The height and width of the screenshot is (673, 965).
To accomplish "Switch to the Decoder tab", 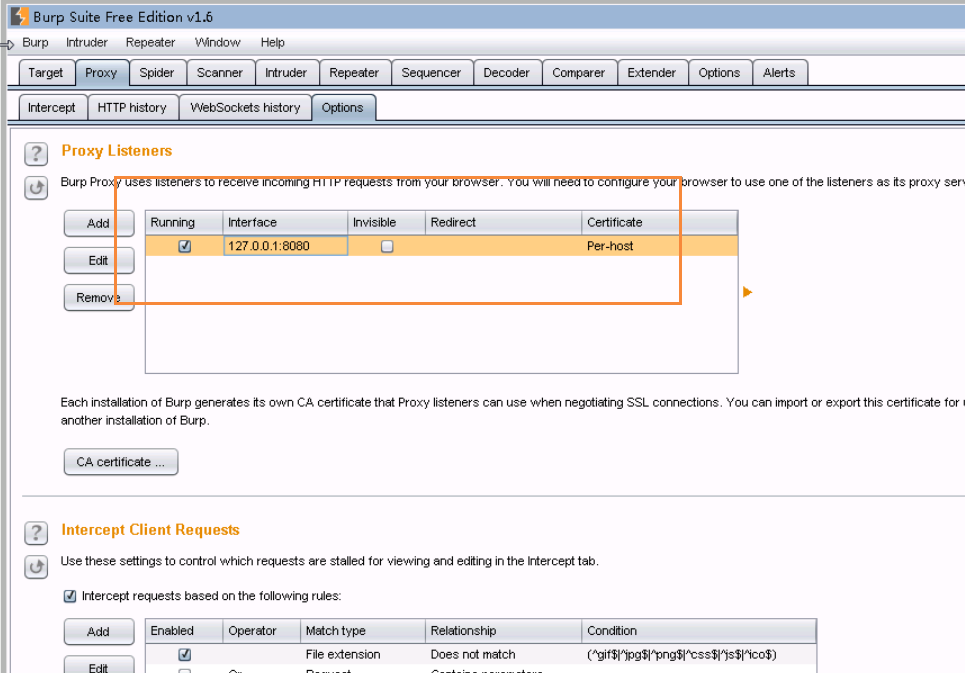I will click(x=507, y=73).
